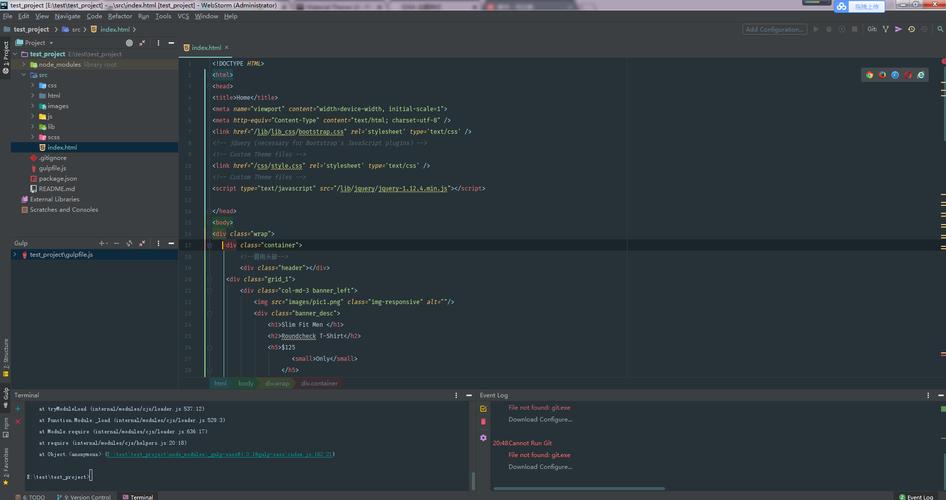Expand the node_modules folder
This screenshot has width=946, height=500.
click(24, 65)
